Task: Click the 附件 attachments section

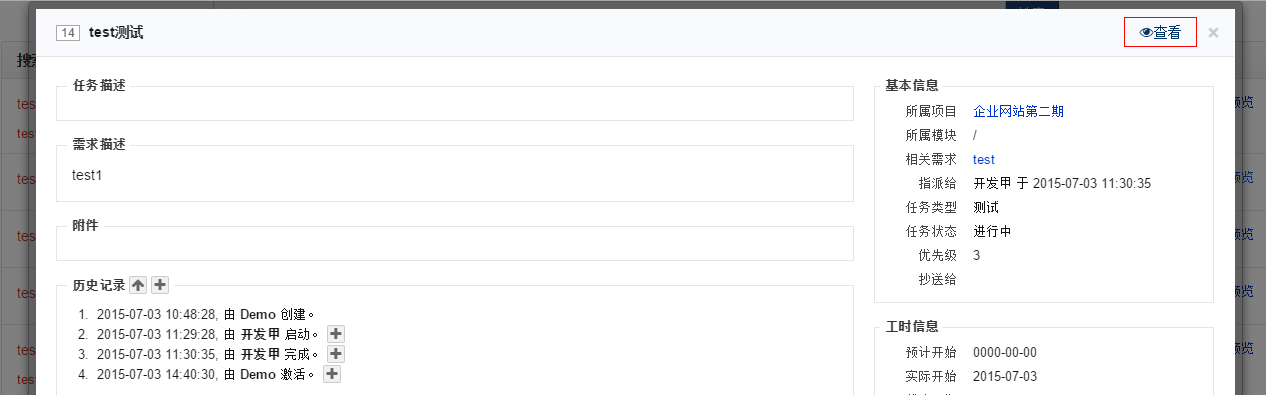Action: click(x=455, y=243)
